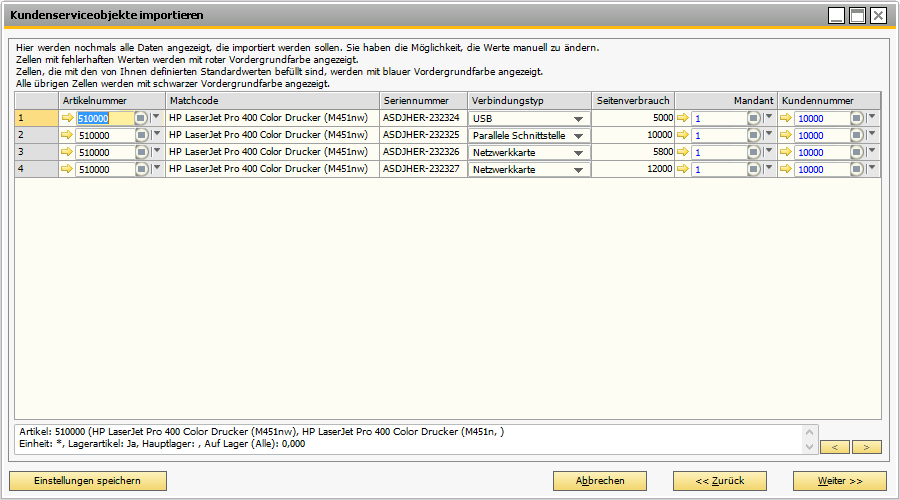Click the Kundennummer link arrow in row 2

click(786, 135)
